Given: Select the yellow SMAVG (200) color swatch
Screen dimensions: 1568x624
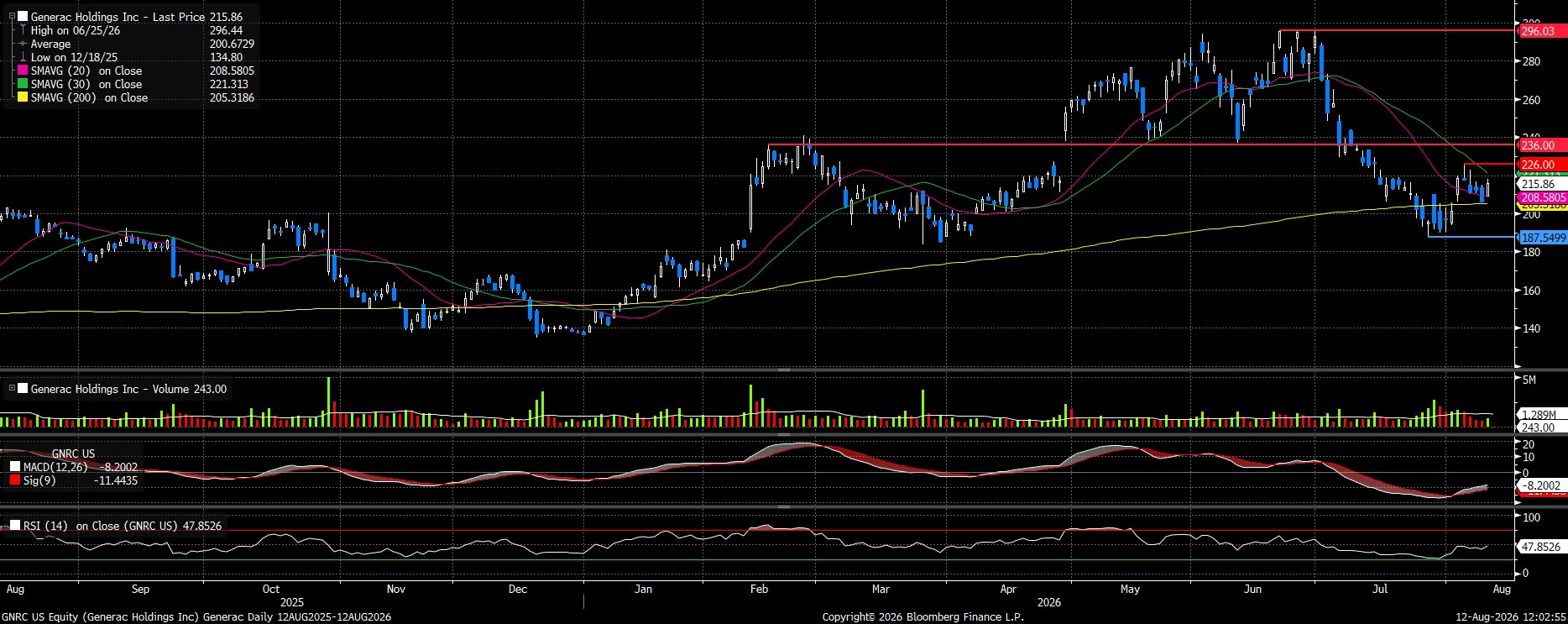Looking at the screenshot, I should click(x=23, y=97).
